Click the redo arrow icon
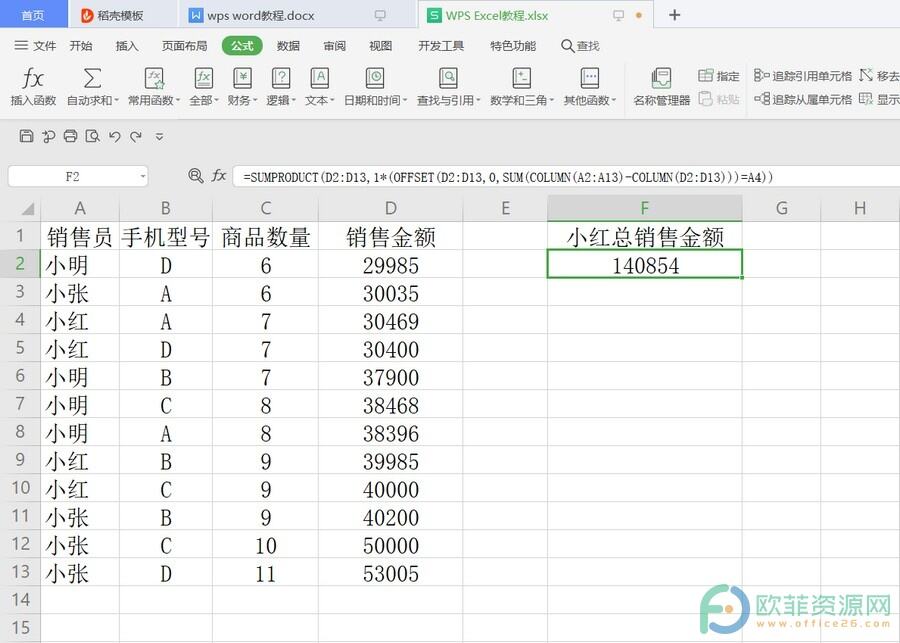 click(135, 136)
